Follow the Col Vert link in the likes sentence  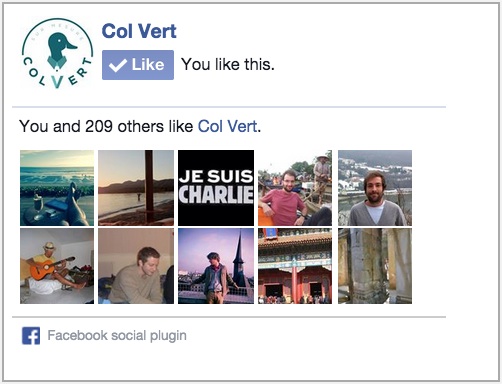tap(227, 126)
